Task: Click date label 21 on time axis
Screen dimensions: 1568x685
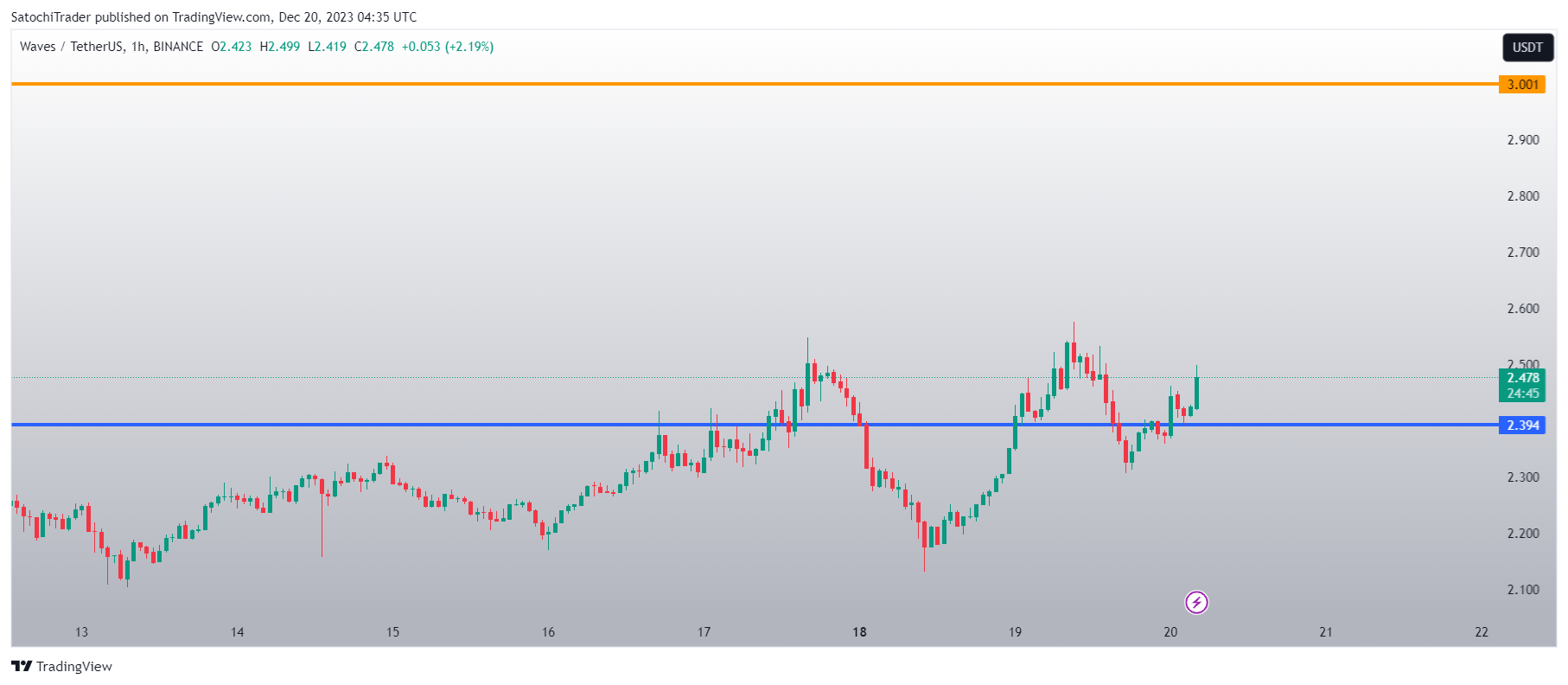Action: (x=1326, y=631)
